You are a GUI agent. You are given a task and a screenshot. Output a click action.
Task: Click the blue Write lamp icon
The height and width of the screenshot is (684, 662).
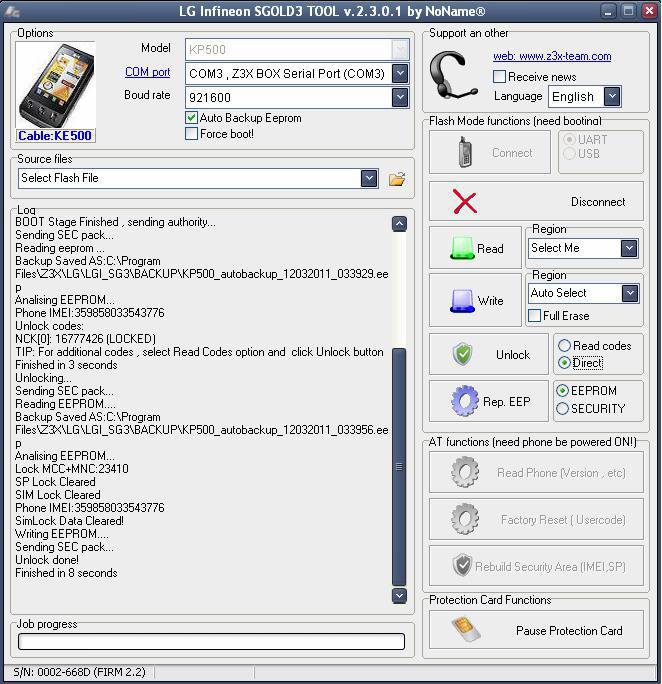pos(462,301)
